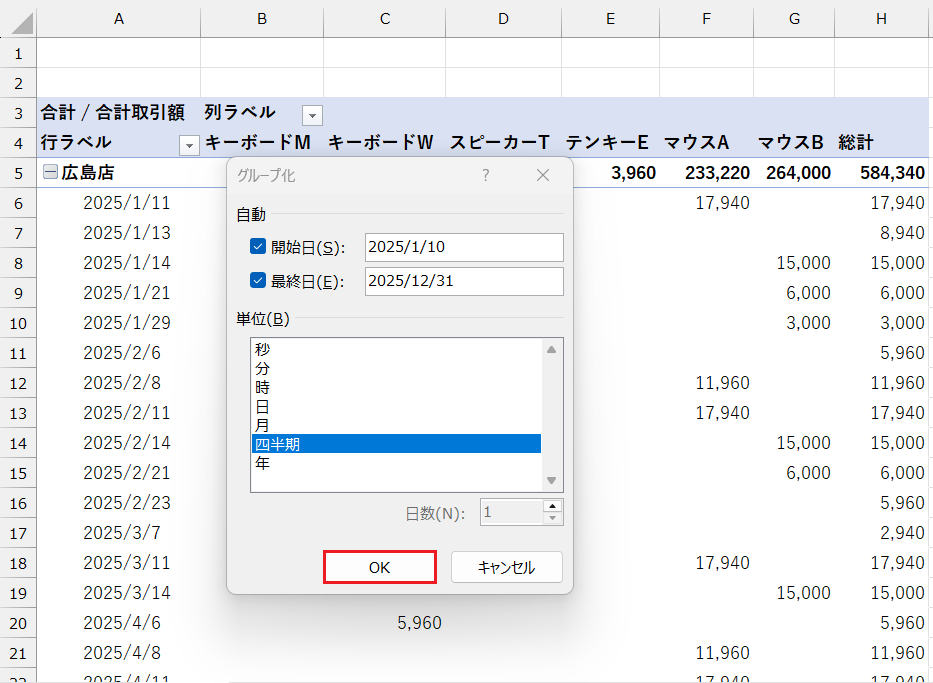Image resolution: width=933 pixels, height=683 pixels.
Task: Uncheck the 最終日 checkbox
Action: [x=258, y=281]
